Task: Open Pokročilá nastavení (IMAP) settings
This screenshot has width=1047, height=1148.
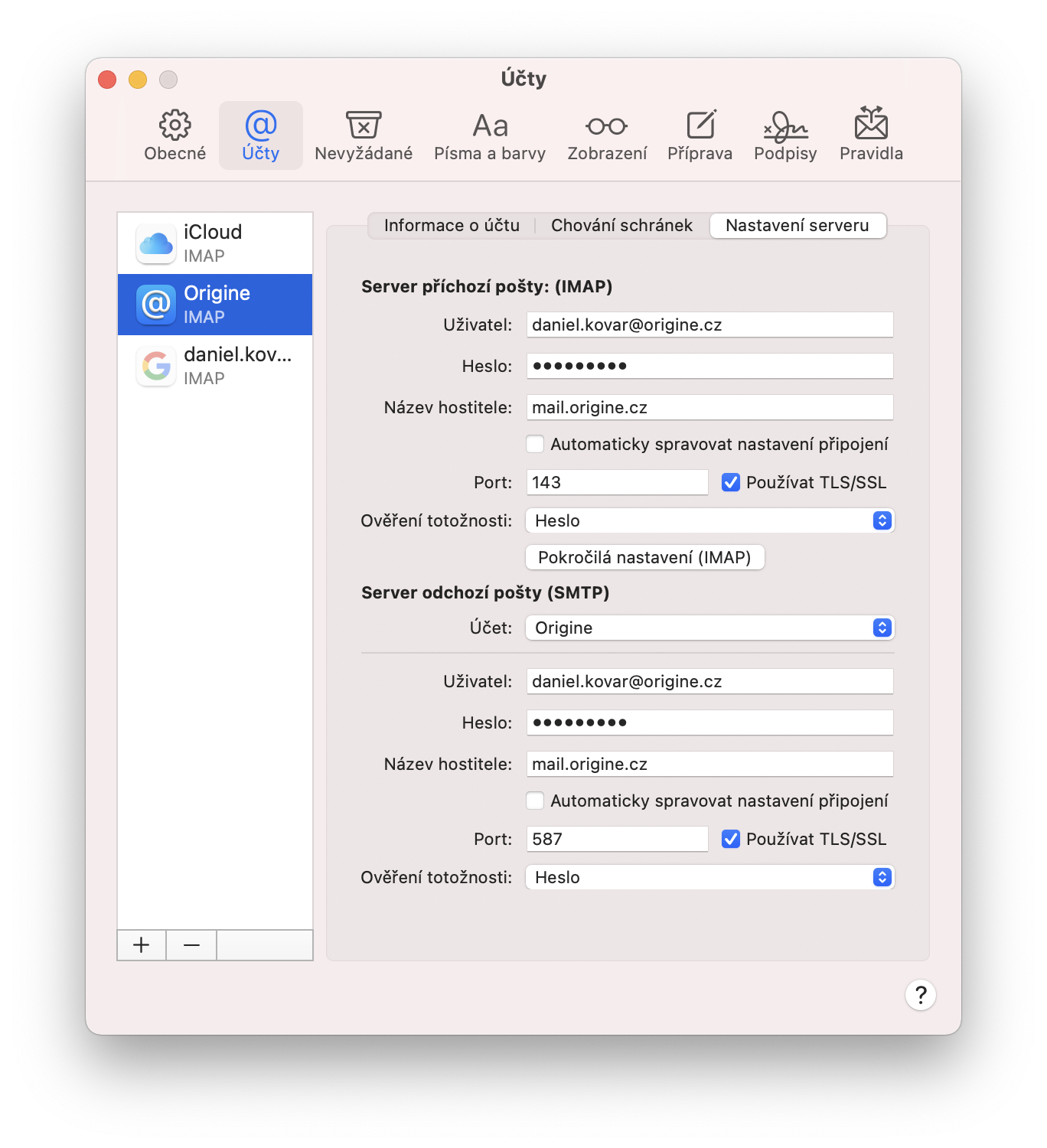Action: 644,557
